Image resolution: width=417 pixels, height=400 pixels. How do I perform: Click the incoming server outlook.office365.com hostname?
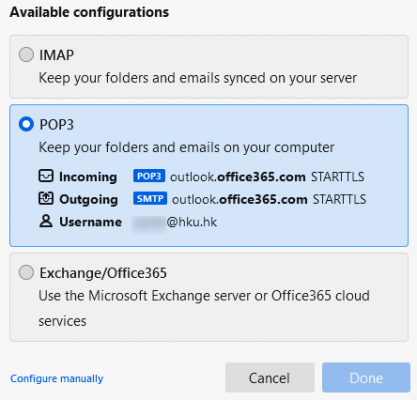[238, 176]
